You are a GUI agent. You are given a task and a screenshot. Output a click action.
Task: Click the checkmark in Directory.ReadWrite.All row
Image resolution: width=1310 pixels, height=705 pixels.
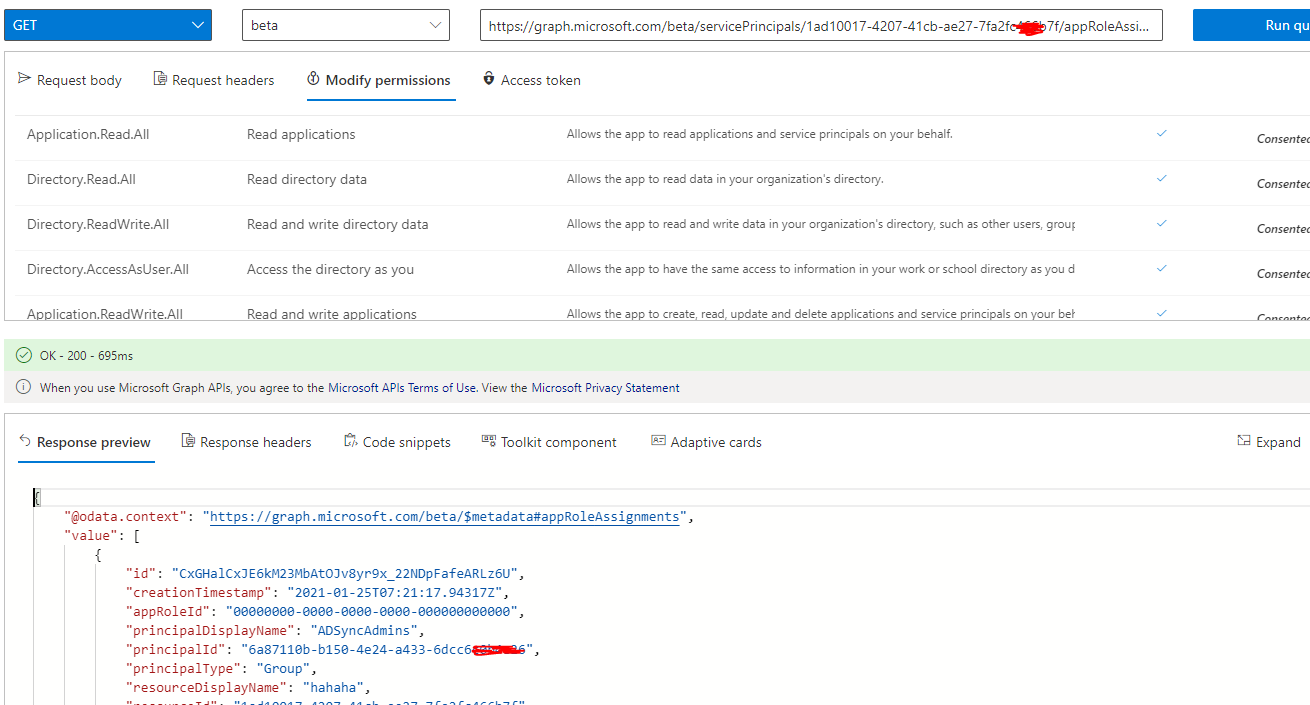1161,223
